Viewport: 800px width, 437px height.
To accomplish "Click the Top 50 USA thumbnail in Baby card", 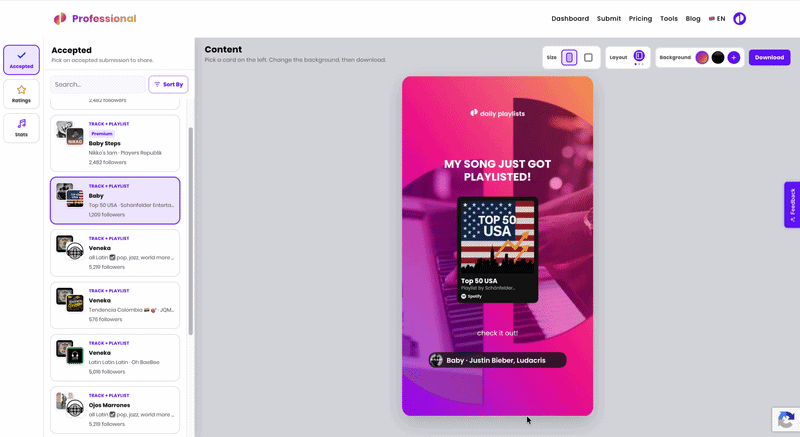I will pyautogui.click(x=75, y=198).
